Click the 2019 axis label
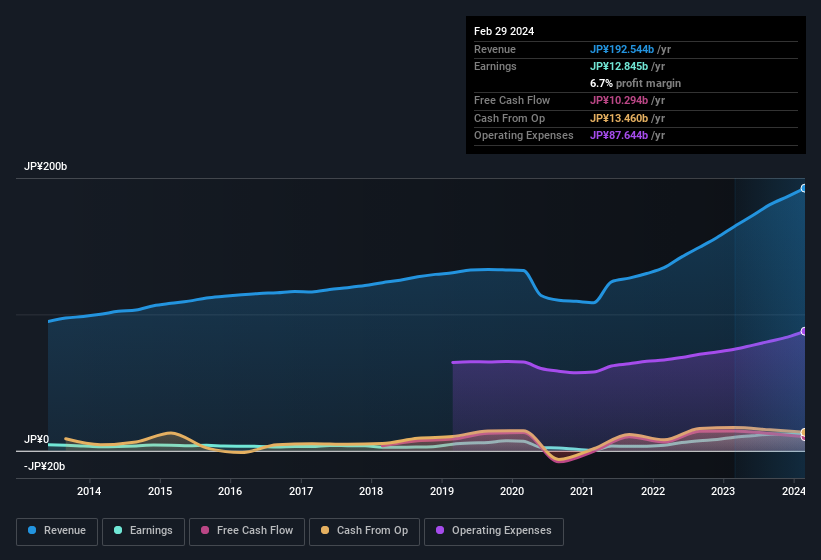The width and height of the screenshot is (821, 560). point(442,491)
